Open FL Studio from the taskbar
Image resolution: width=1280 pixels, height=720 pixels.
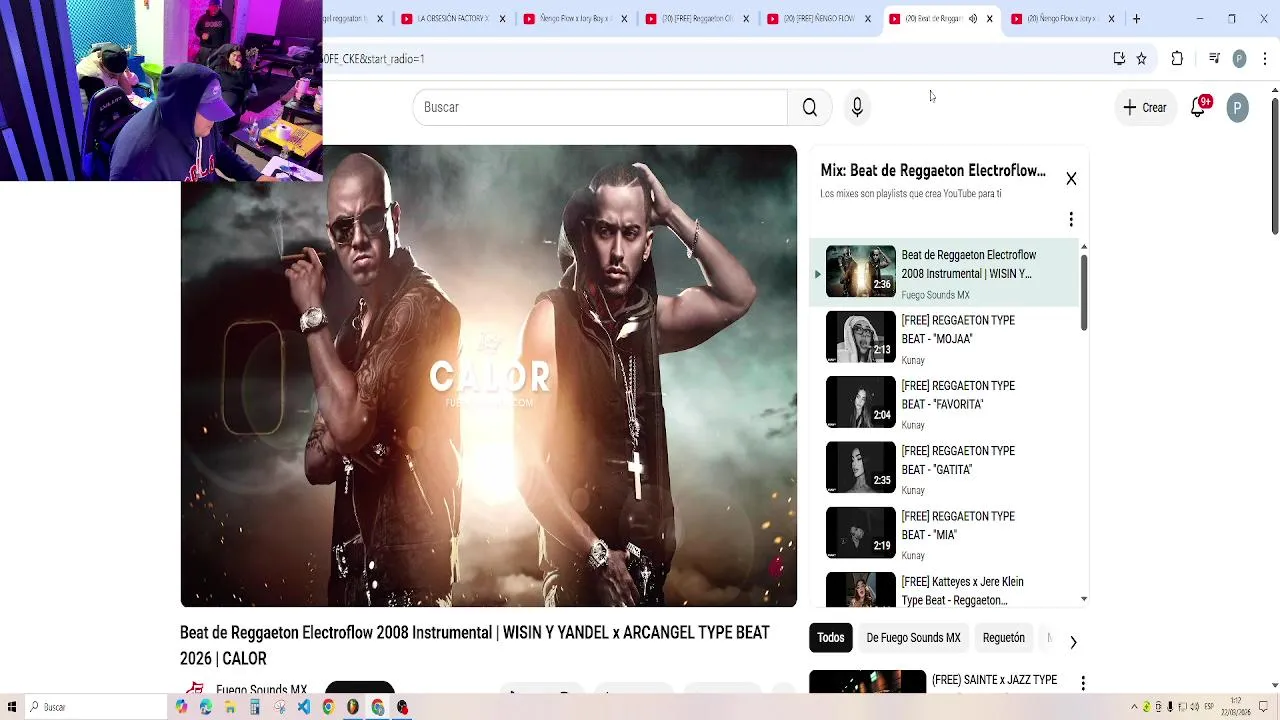pos(353,707)
